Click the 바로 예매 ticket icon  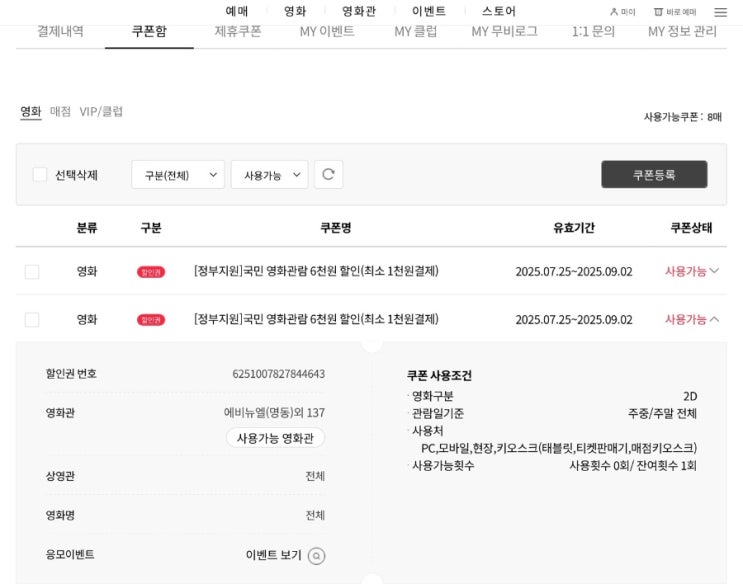[x=658, y=12]
